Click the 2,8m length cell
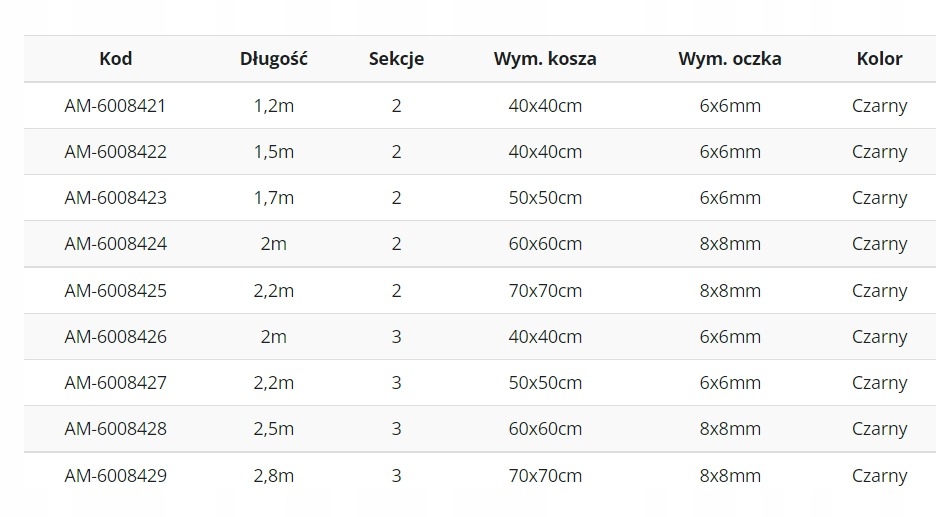The width and height of the screenshot is (952, 517). pyautogui.click(x=274, y=476)
